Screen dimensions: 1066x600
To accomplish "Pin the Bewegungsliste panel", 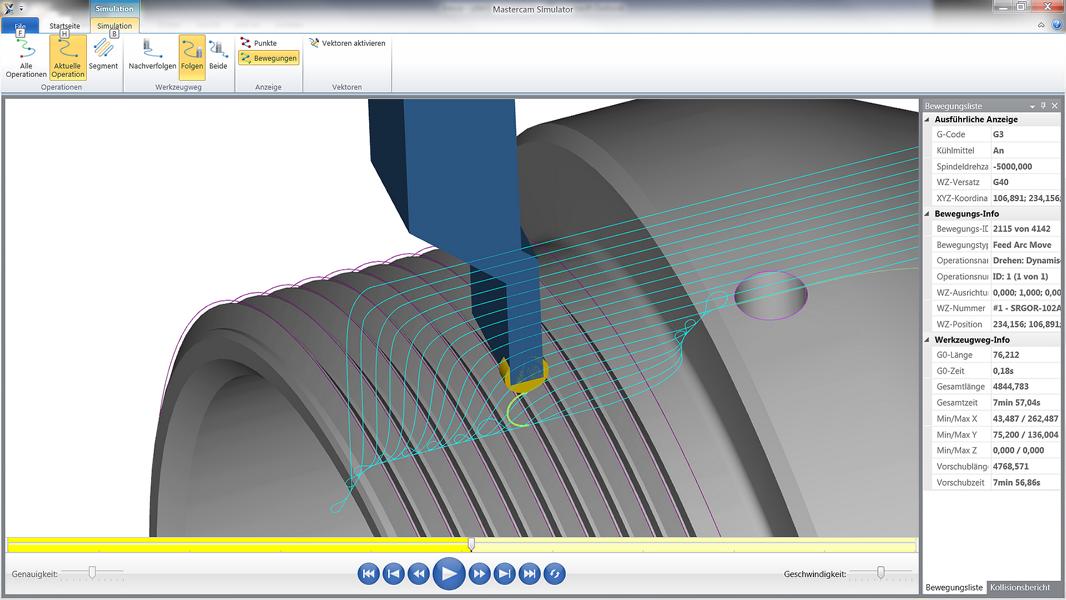I will pyautogui.click(x=1044, y=106).
